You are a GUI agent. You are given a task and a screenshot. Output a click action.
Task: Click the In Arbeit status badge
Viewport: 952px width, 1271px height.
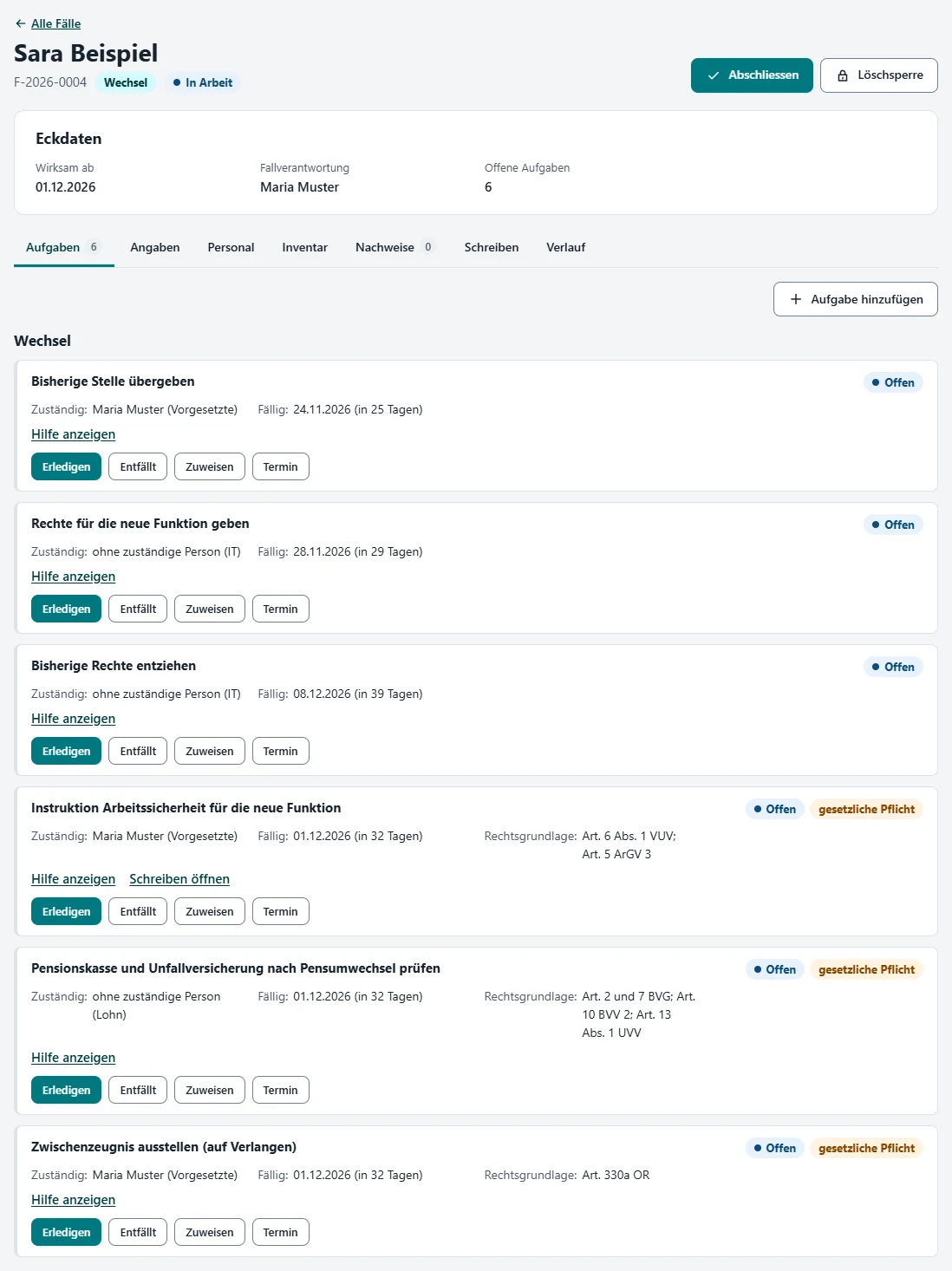tap(202, 82)
